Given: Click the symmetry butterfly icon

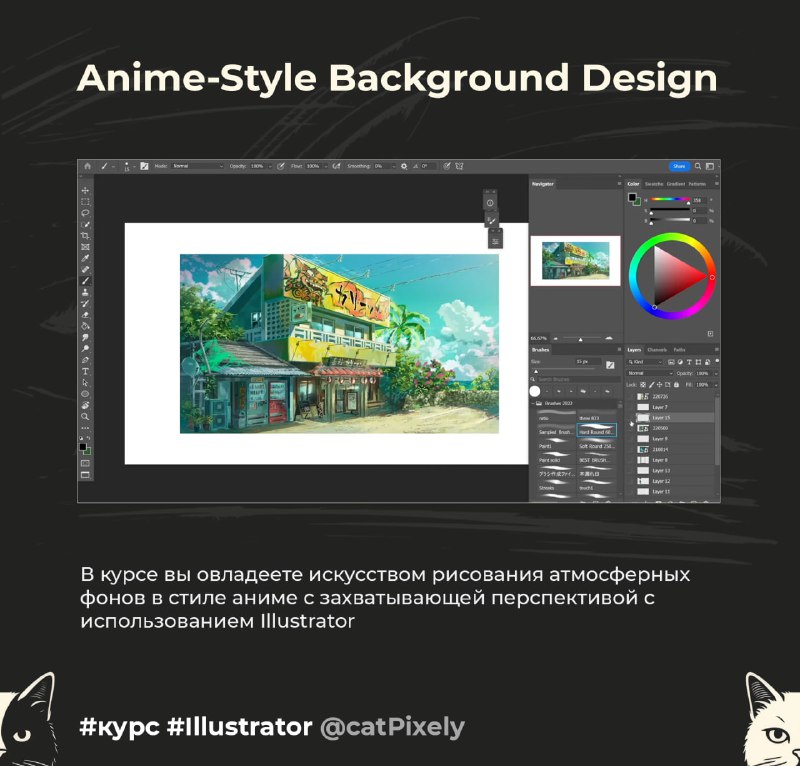Looking at the screenshot, I should [x=459, y=166].
